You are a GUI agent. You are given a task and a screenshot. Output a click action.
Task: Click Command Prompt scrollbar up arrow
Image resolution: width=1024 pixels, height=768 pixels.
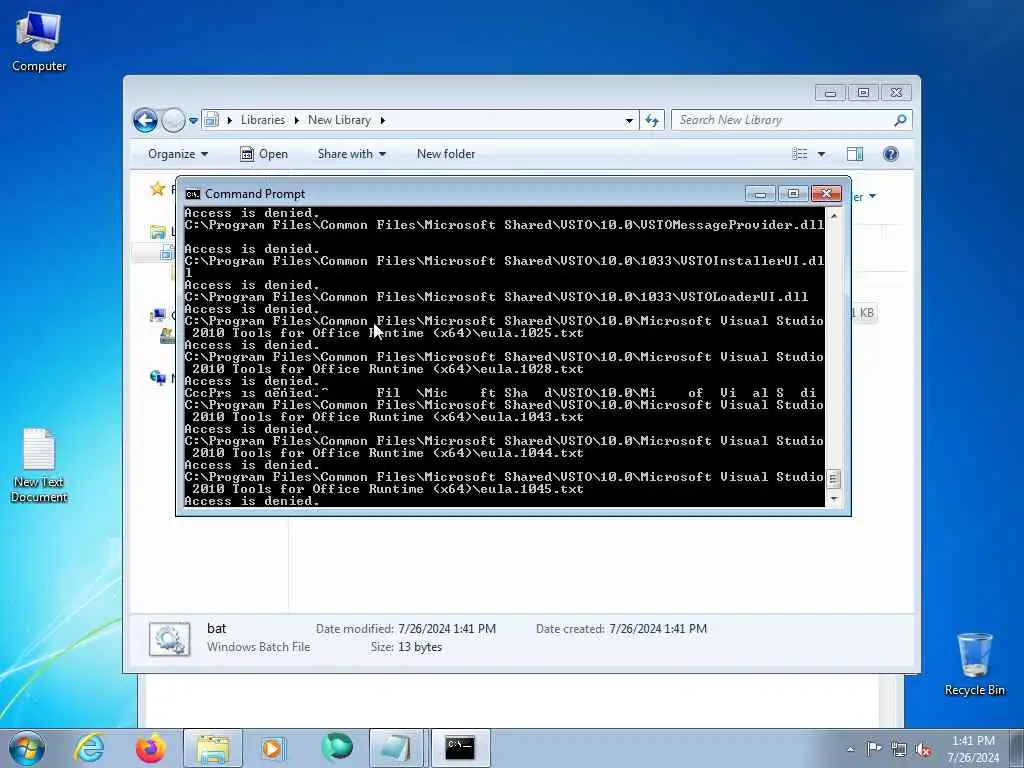click(x=833, y=215)
